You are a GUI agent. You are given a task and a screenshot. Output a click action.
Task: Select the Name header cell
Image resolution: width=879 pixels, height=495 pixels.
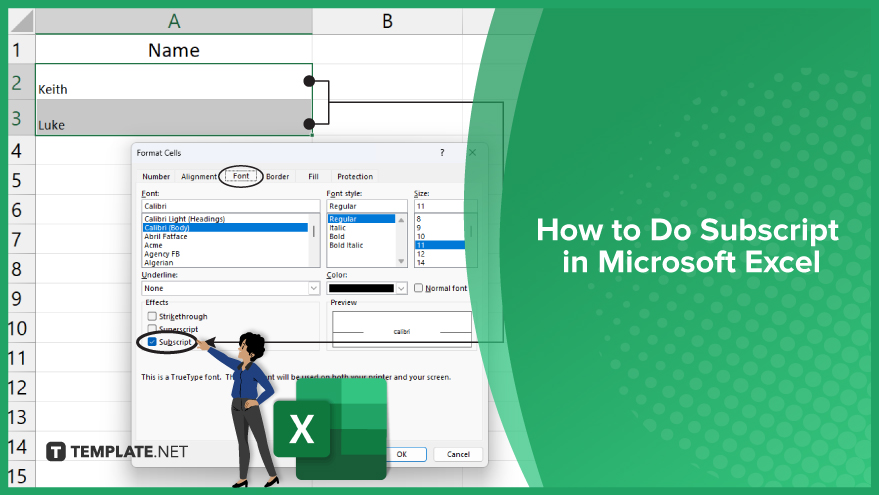click(174, 50)
